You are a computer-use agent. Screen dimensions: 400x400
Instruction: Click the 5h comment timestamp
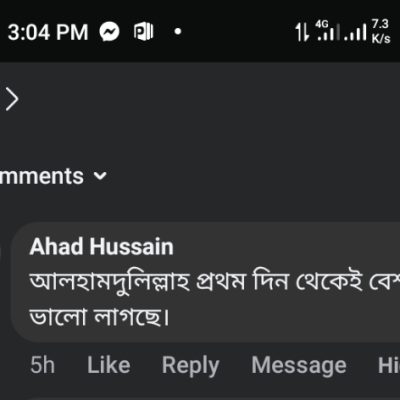(43, 365)
